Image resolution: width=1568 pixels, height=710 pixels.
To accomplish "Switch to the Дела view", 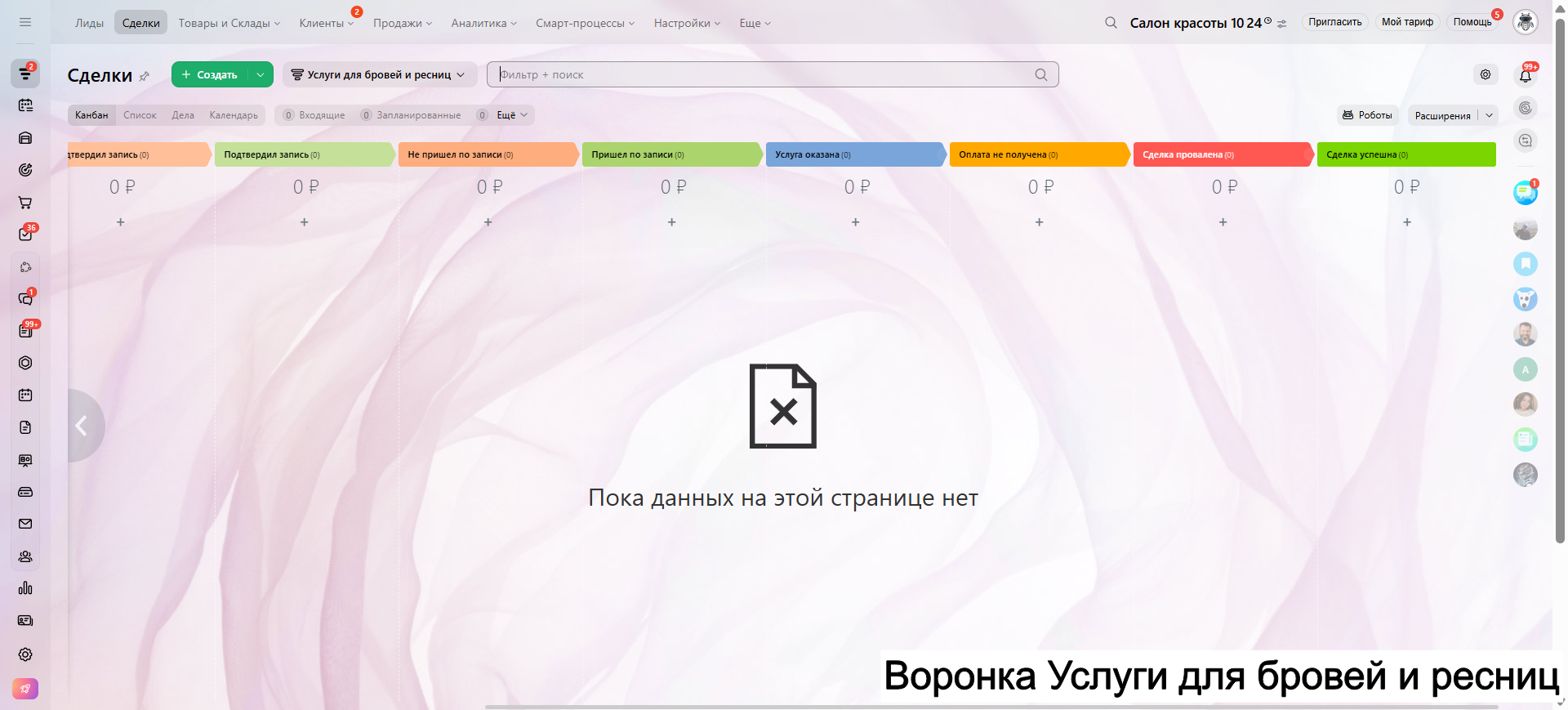I will tap(183, 115).
